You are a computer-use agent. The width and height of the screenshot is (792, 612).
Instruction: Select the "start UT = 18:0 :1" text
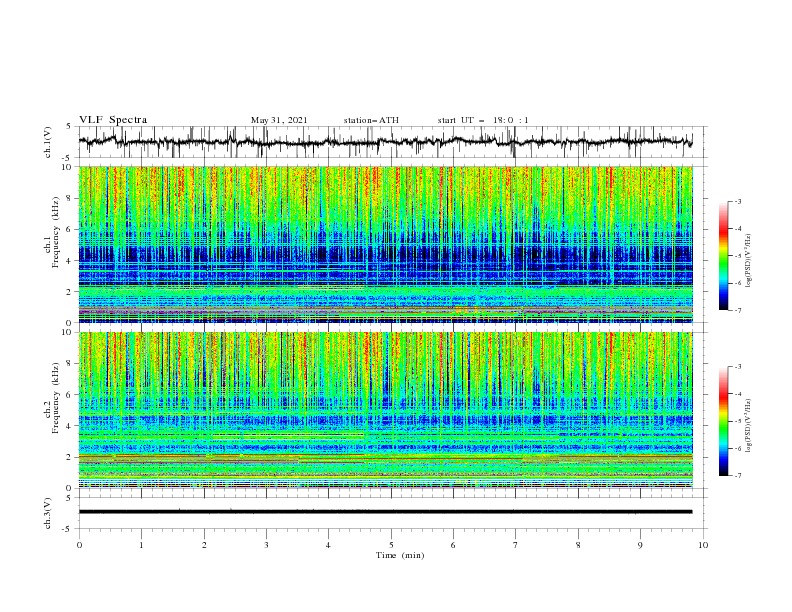coord(483,120)
